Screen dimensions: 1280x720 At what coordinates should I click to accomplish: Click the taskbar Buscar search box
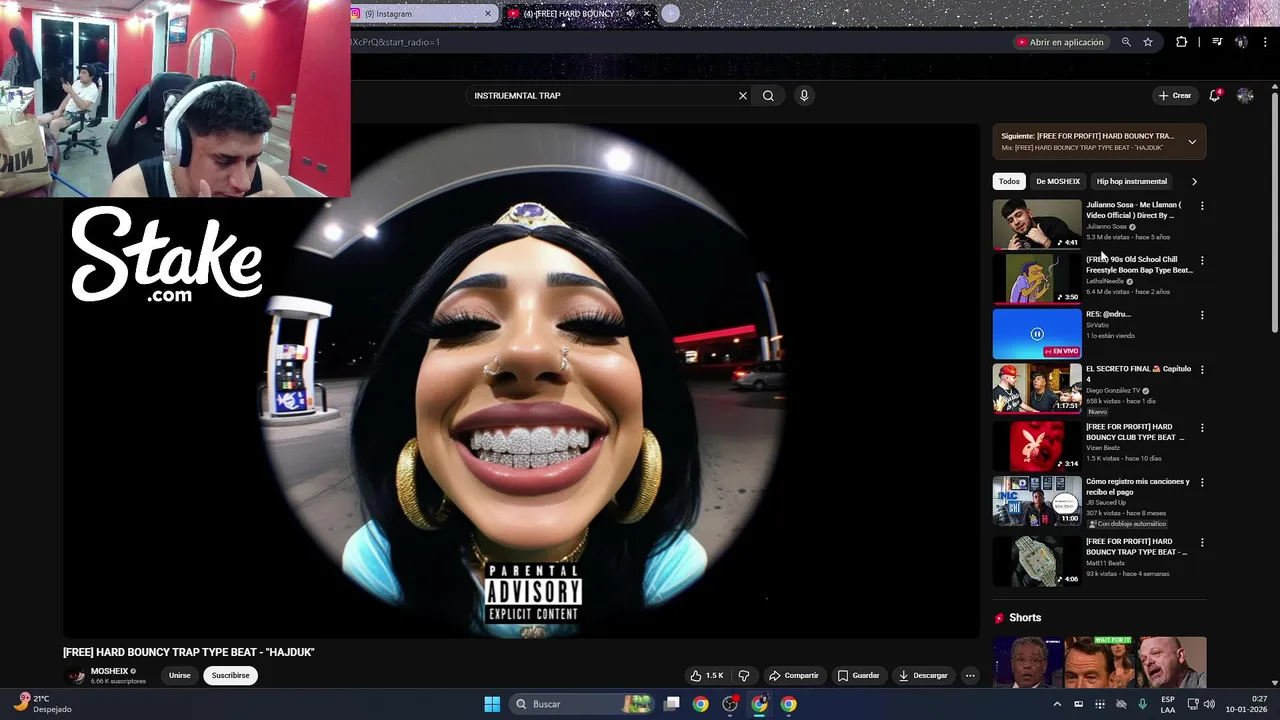584,704
